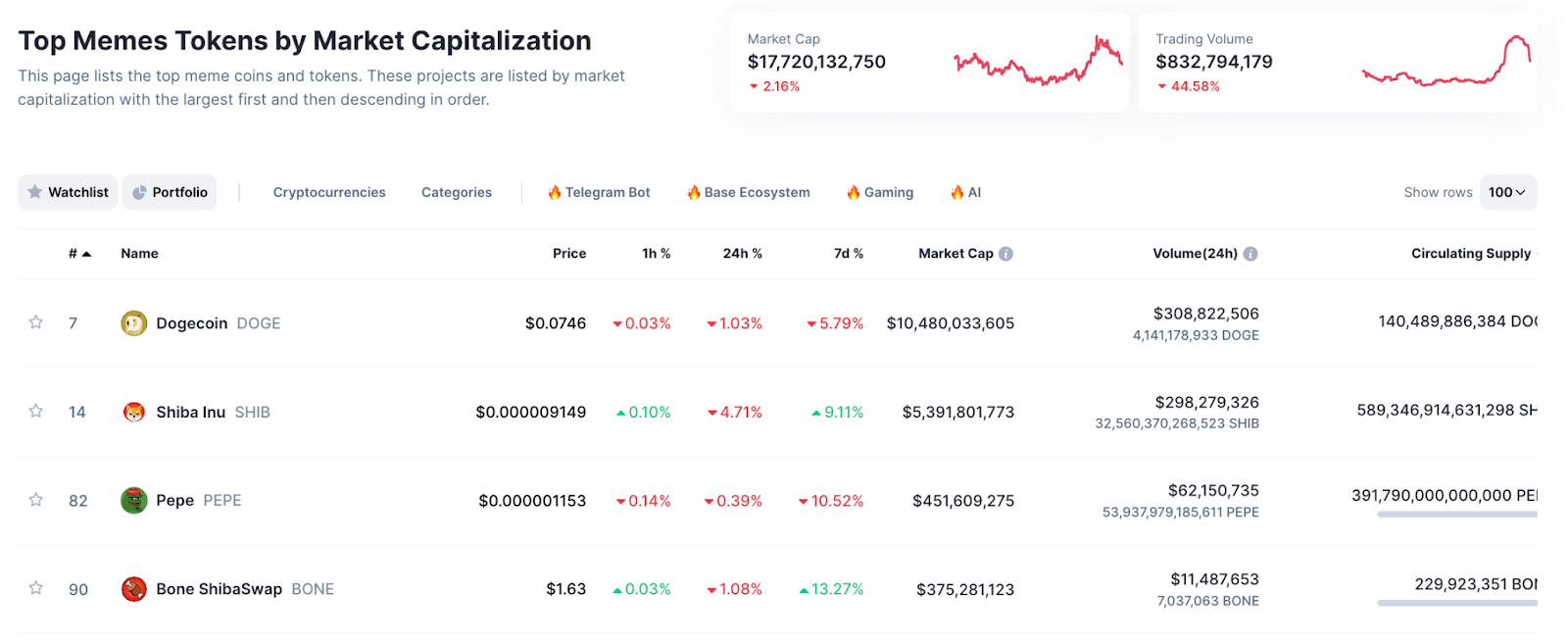This screenshot has width=1568, height=642.
Task: Open the Telegram Bot category
Action: [599, 192]
